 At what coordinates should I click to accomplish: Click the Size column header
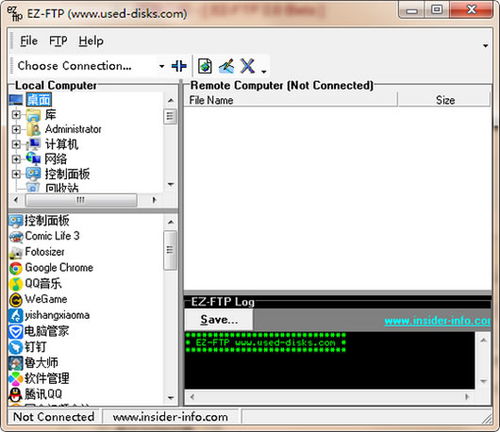[x=444, y=100]
